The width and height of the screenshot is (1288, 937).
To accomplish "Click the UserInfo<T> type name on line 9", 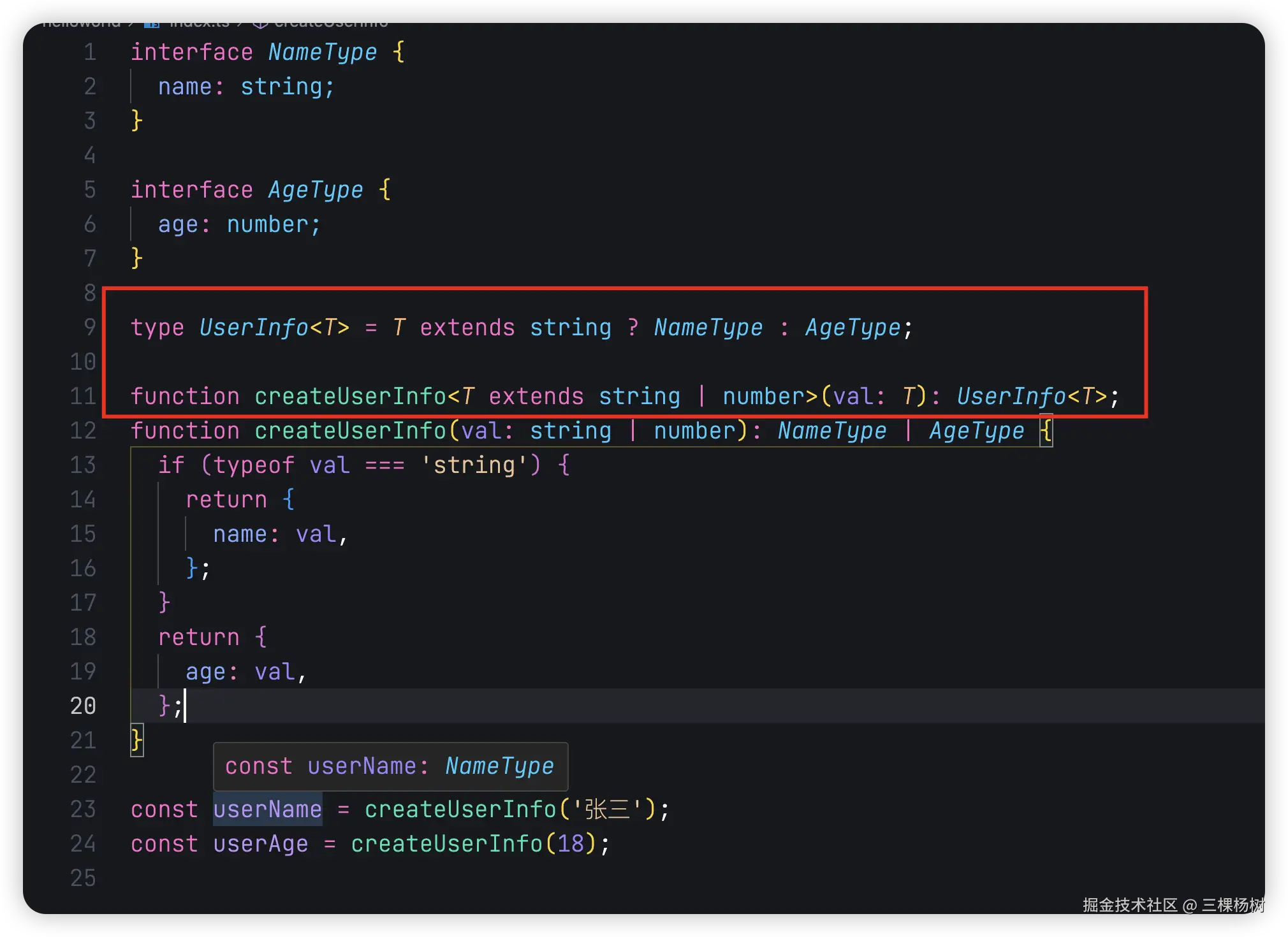I will [x=254, y=327].
